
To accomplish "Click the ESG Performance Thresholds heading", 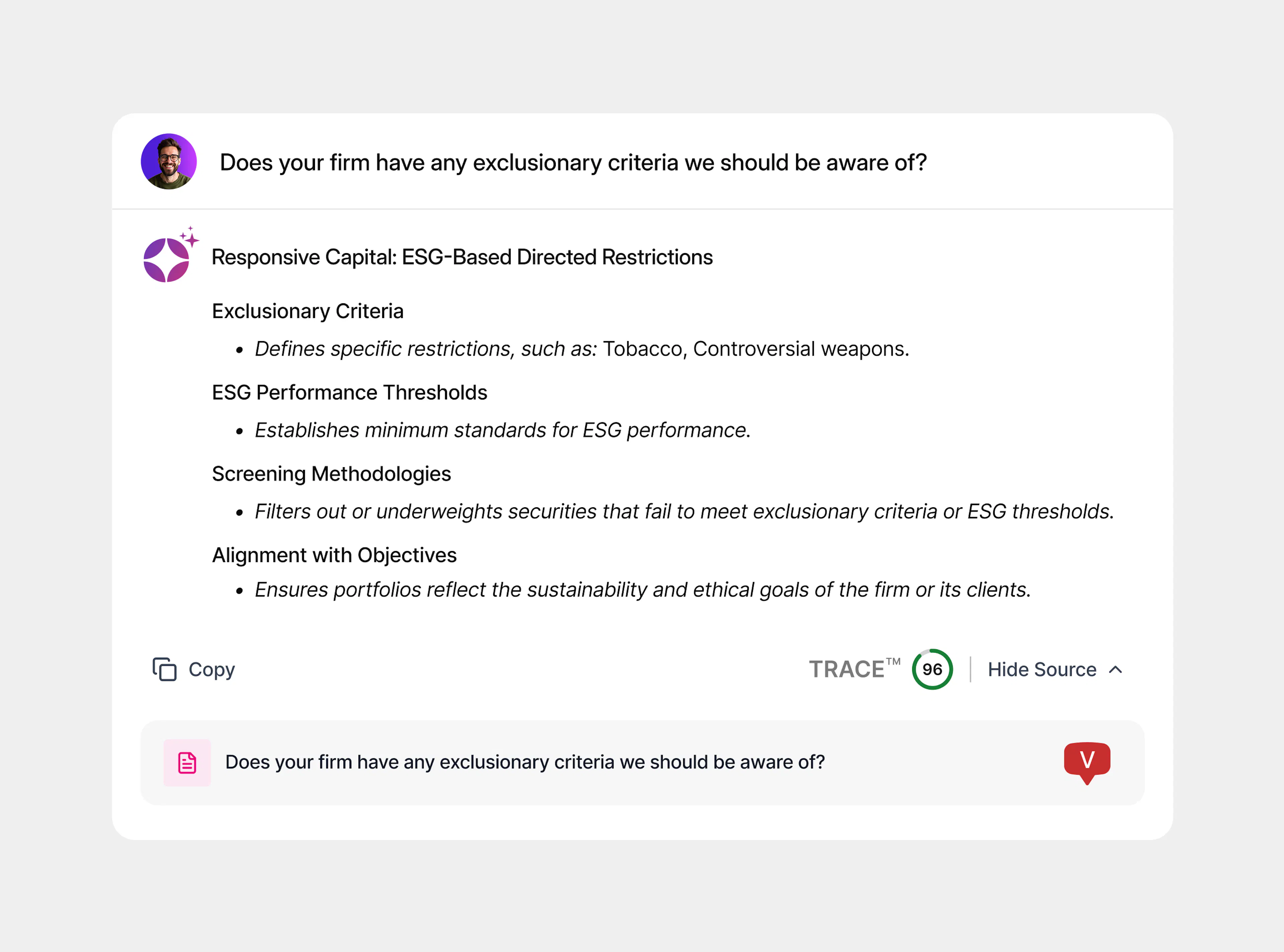I will tap(349, 393).
